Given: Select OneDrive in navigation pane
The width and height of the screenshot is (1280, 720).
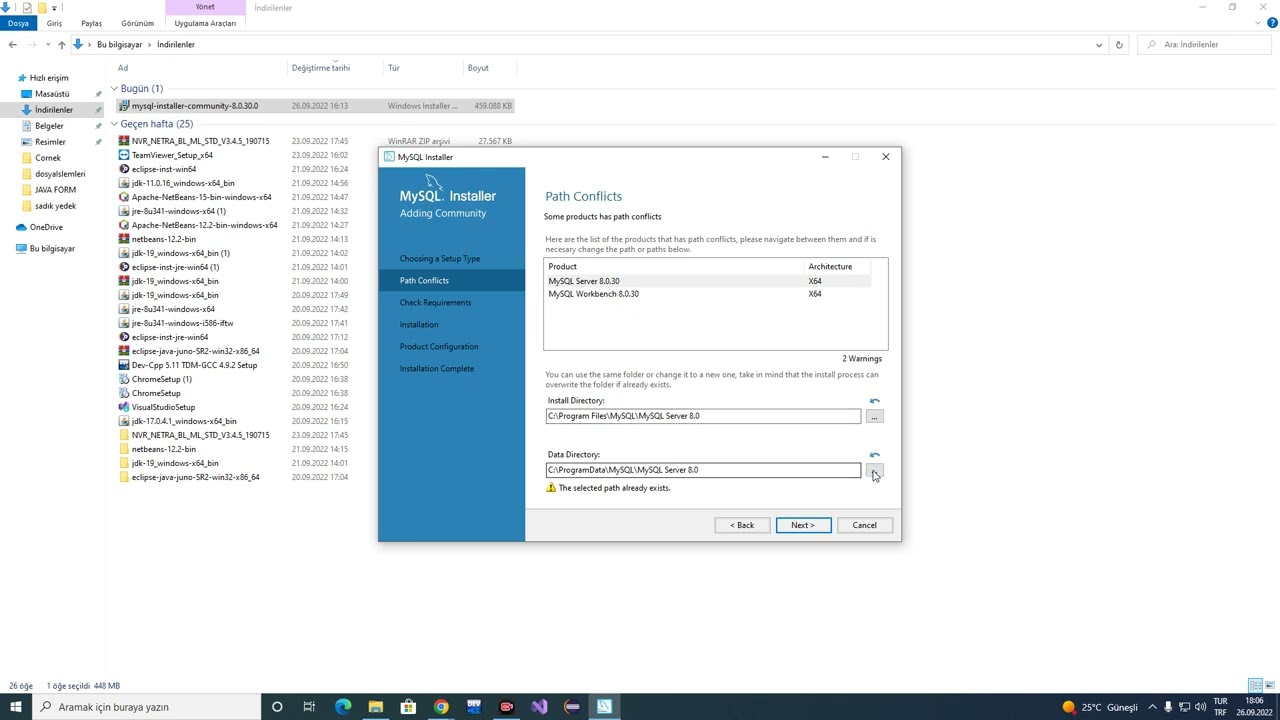Looking at the screenshot, I should point(46,227).
